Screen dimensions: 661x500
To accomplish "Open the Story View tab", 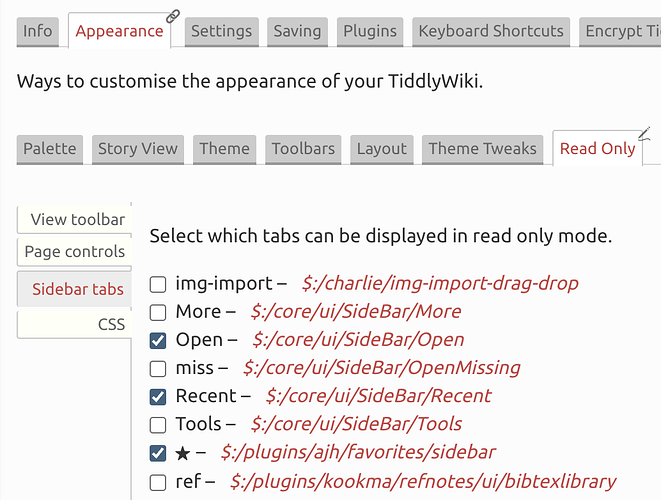I will [x=137, y=149].
